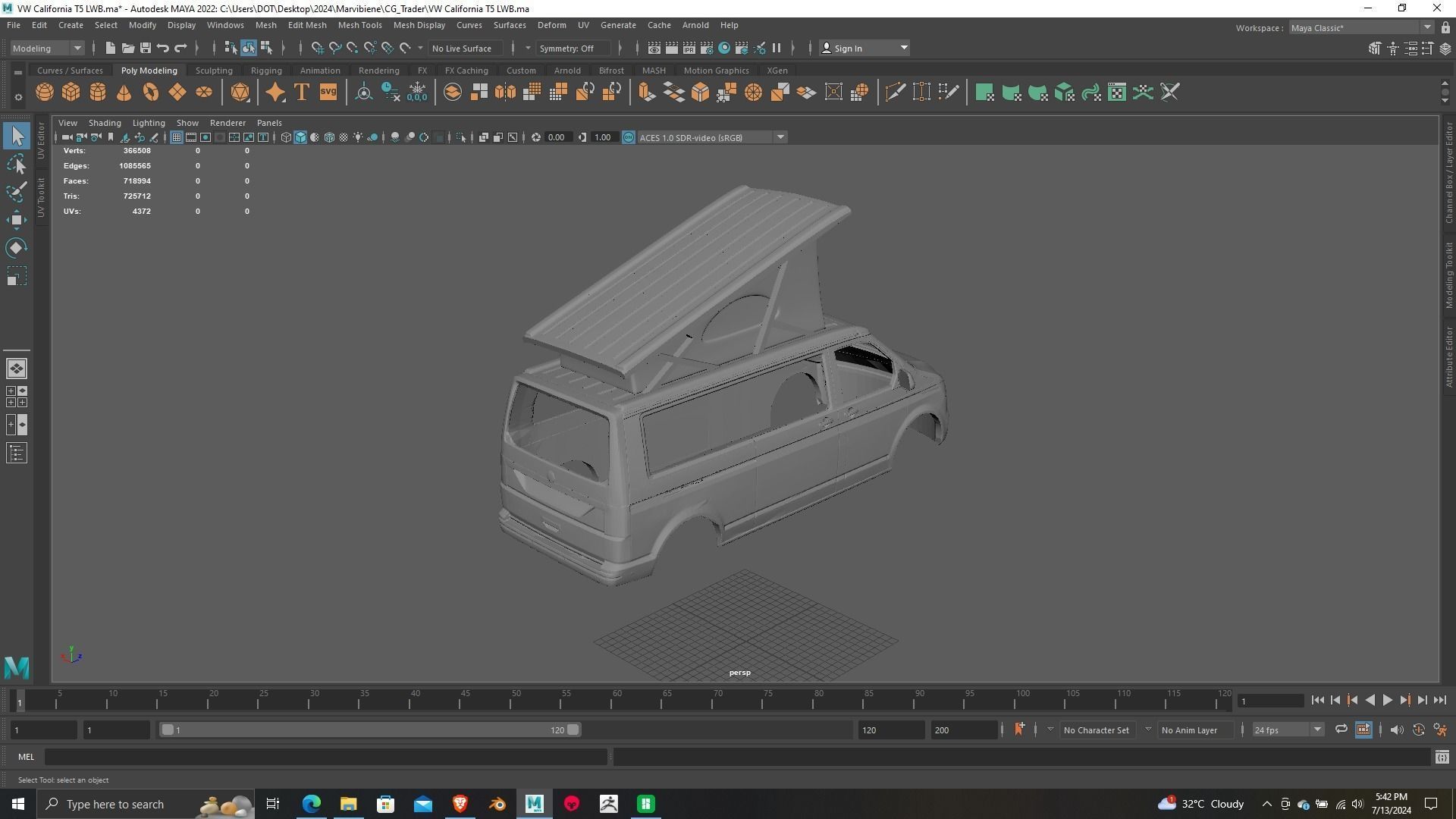The width and height of the screenshot is (1456, 819).
Task: Click the New Scene icon
Action: [x=110, y=48]
